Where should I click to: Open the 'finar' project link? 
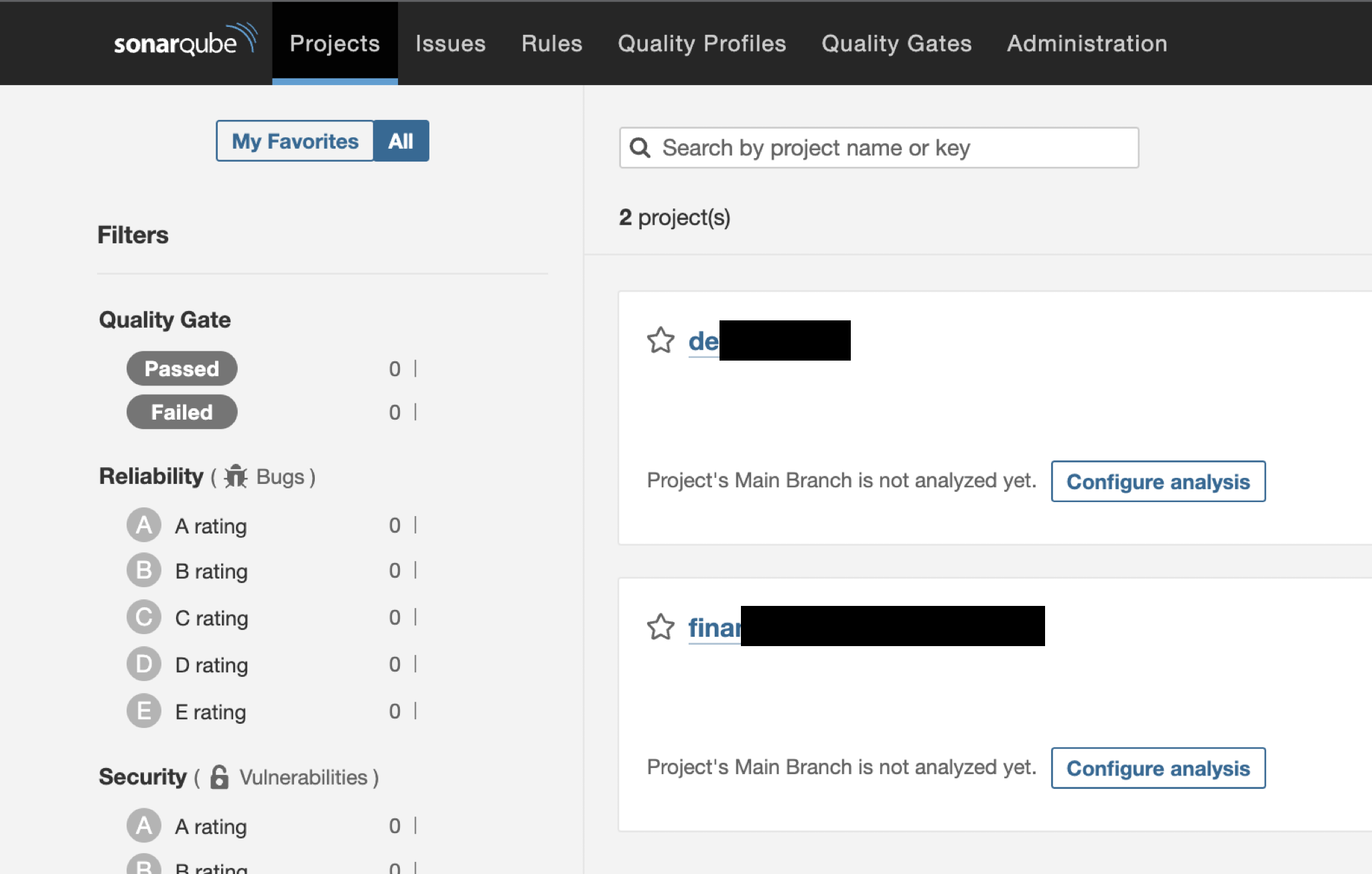click(x=714, y=628)
